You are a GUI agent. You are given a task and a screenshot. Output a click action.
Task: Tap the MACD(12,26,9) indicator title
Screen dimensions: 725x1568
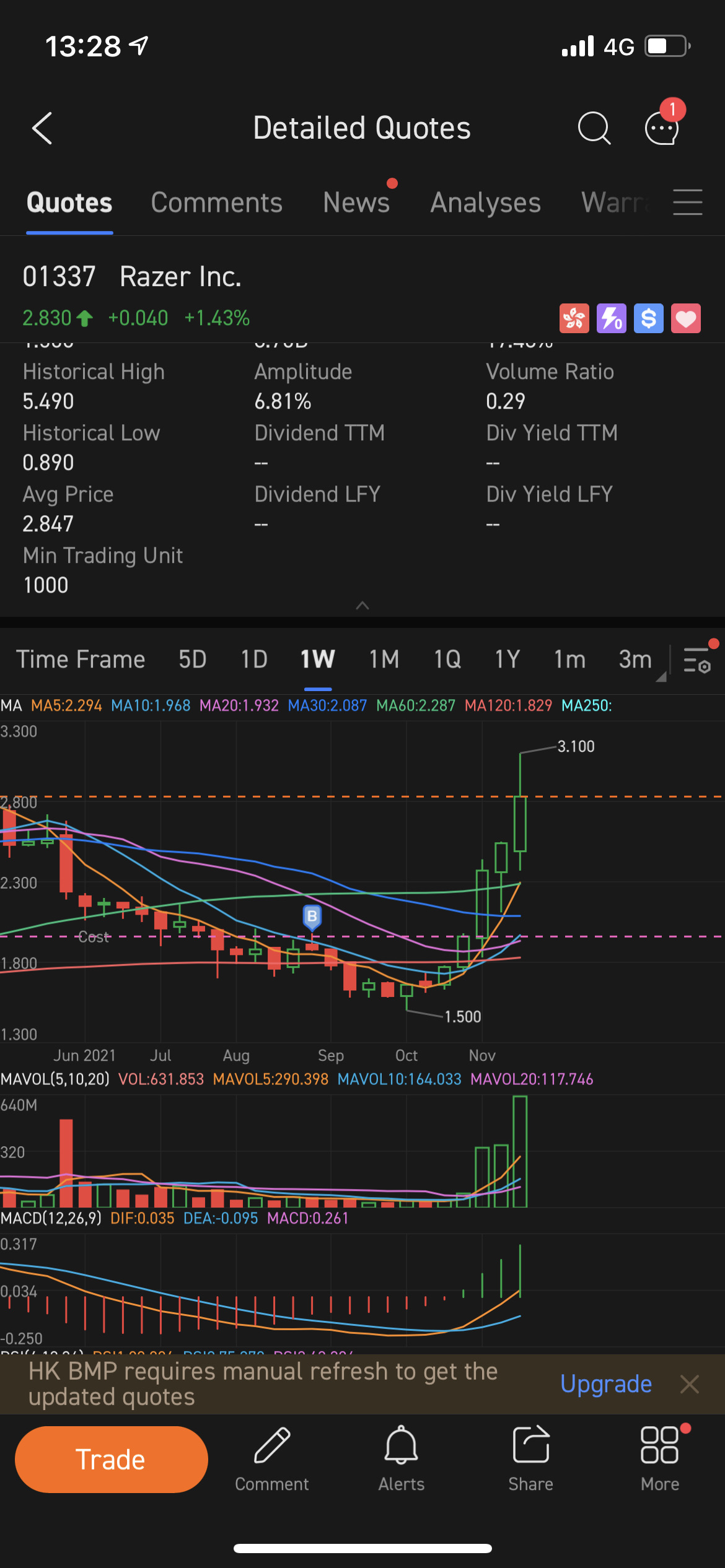pos(51,1218)
